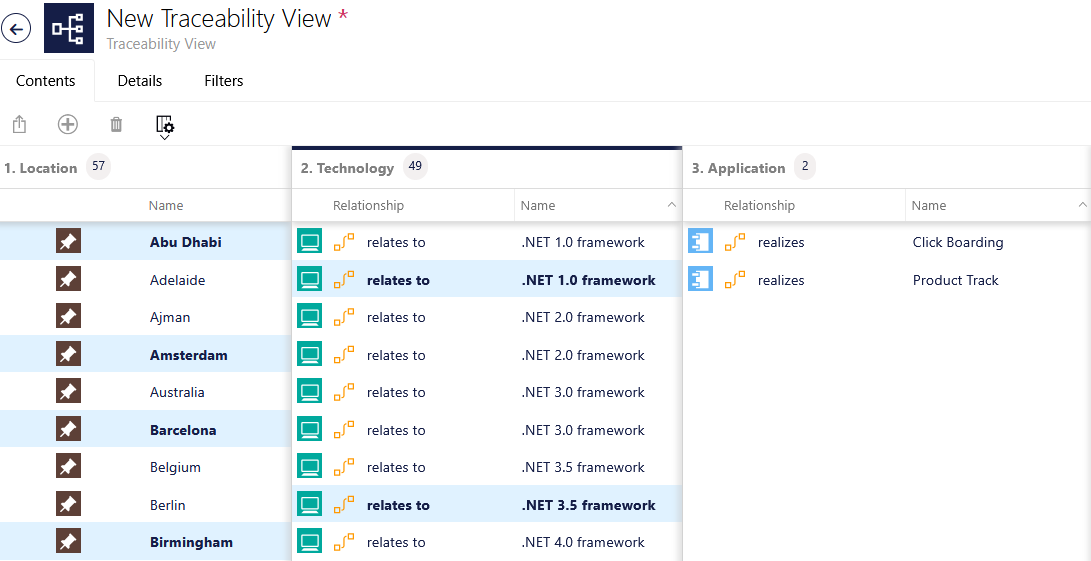
Task: Click the Technology count badge 49
Action: tap(415, 167)
